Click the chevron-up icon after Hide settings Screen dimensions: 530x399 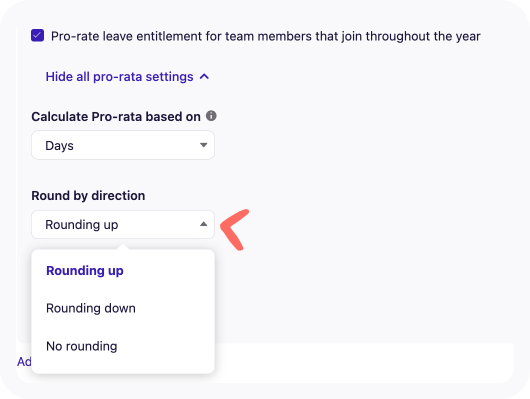(x=204, y=77)
